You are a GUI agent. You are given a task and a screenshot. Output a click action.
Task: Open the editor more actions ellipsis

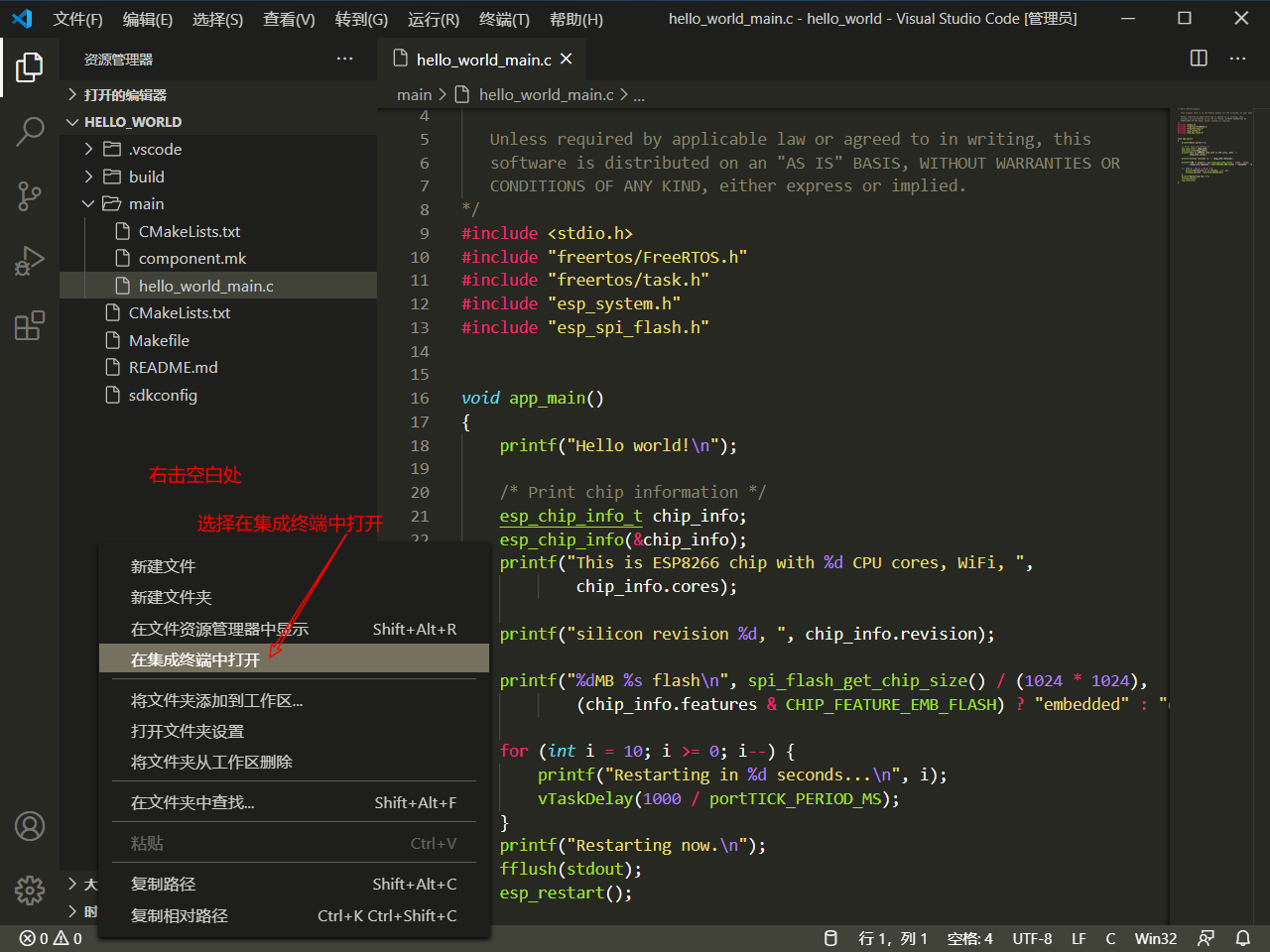(1237, 59)
